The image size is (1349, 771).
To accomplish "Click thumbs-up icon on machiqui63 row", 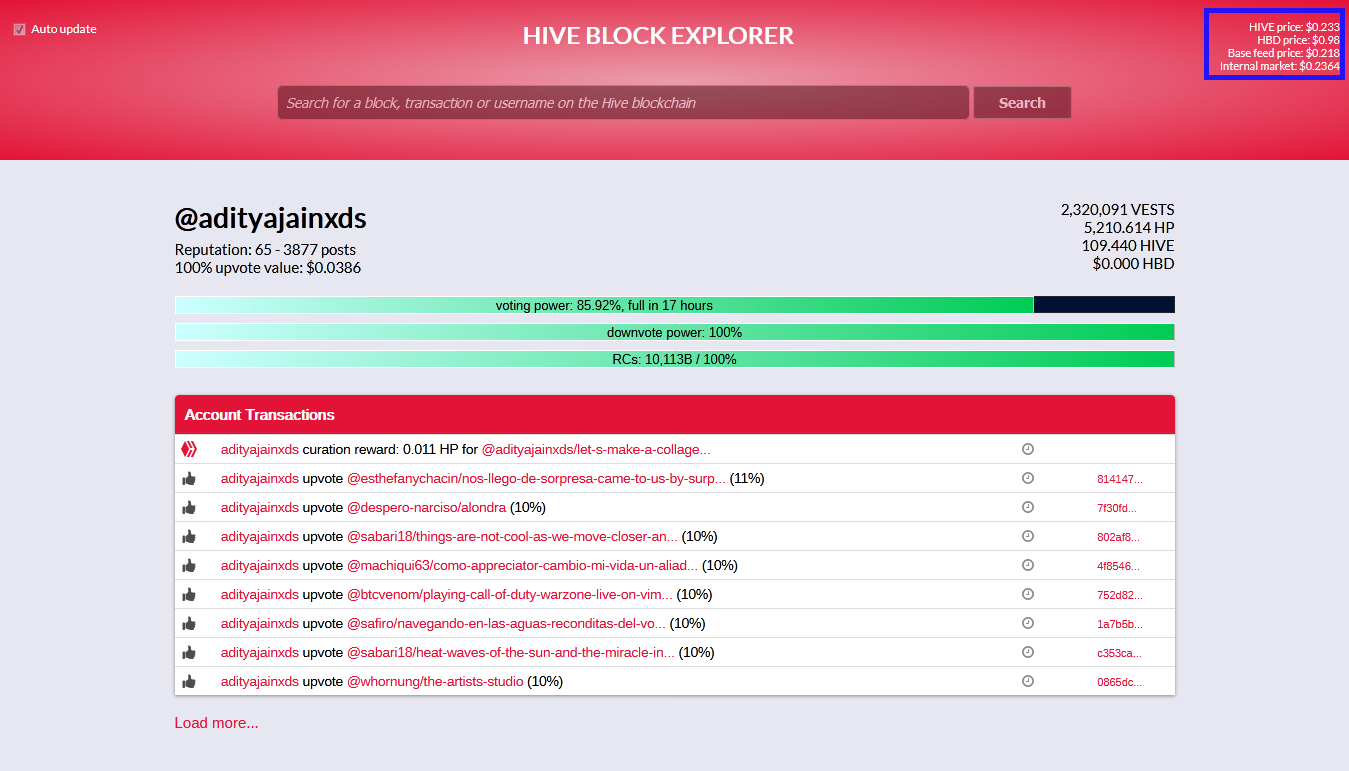I will pyautogui.click(x=189, y=566).
